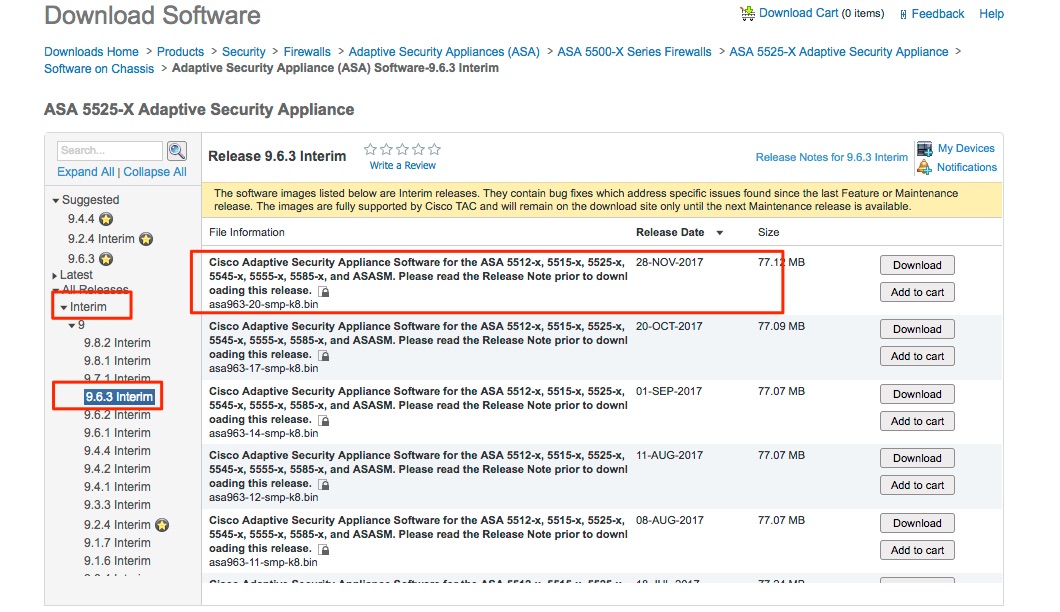Select 9.8.2 Interim in release tree
Screen dimensions: 1060x612
pos(117,343)
